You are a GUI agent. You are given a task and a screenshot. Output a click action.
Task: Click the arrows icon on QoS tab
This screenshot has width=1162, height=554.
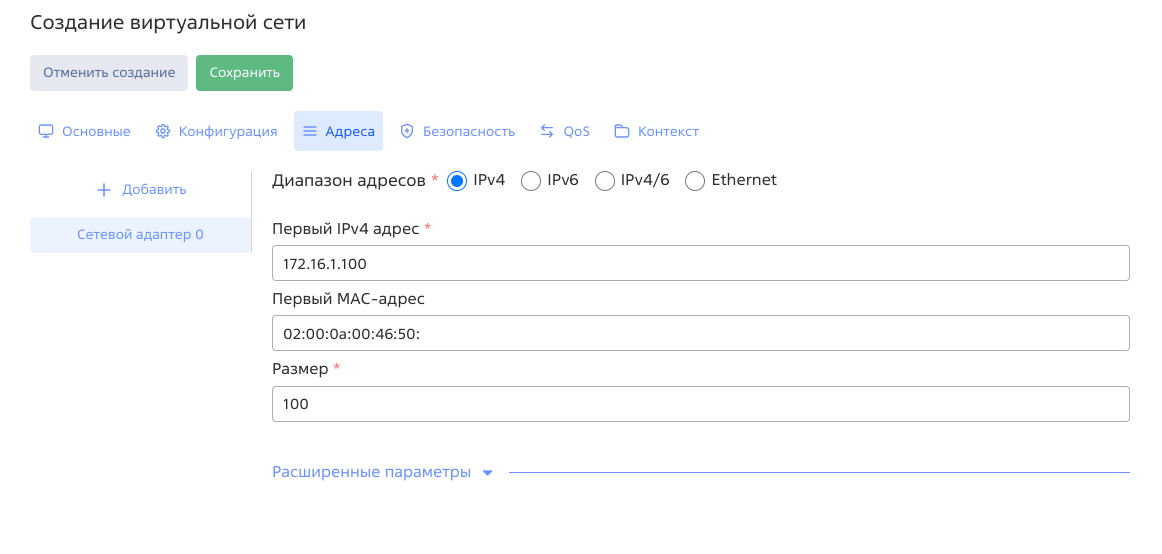547,131
